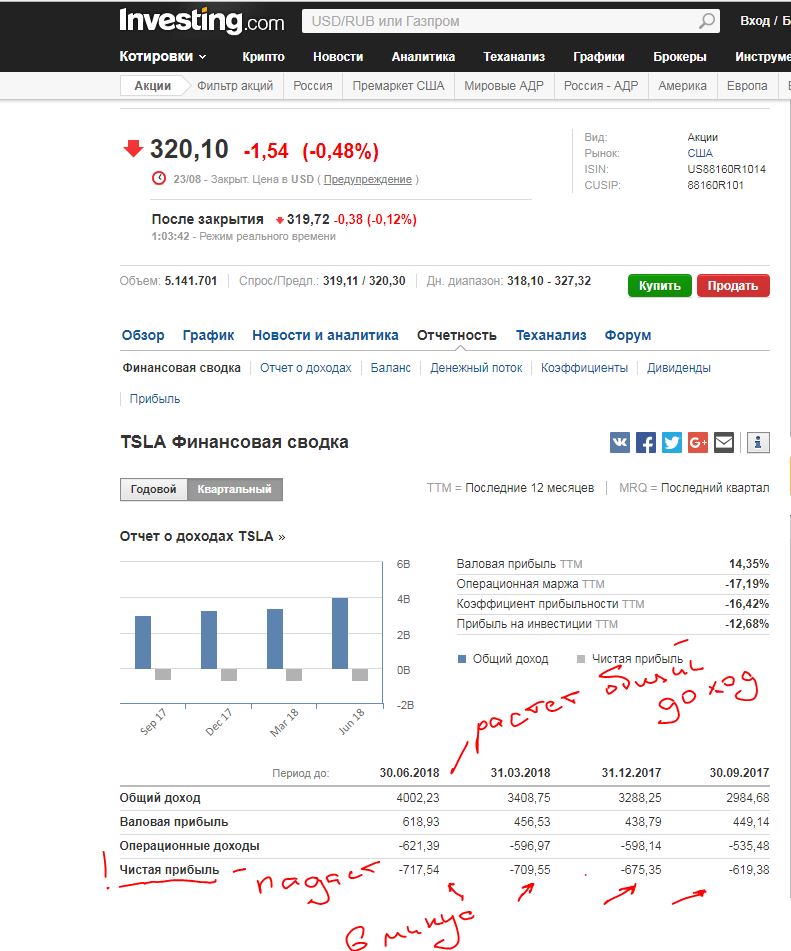Open Россия submenu item
791x951 pixels.
pos(313,86)
